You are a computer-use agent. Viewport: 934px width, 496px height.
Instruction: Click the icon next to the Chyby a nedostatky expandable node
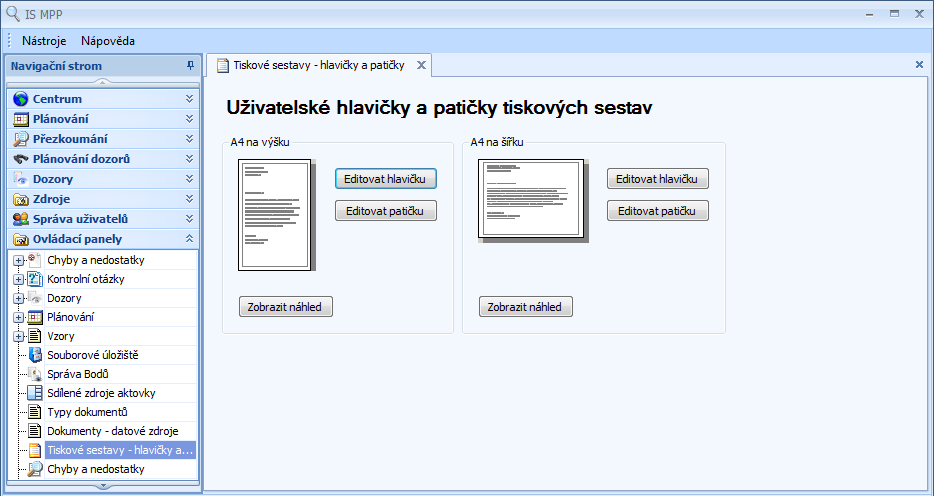(35, 260)
